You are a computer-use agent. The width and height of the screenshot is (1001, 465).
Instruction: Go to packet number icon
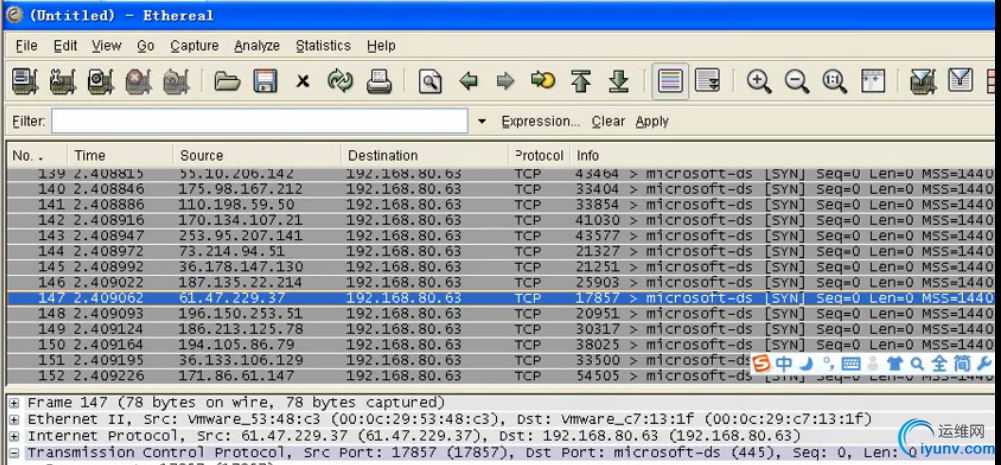[x=543, y=81]
